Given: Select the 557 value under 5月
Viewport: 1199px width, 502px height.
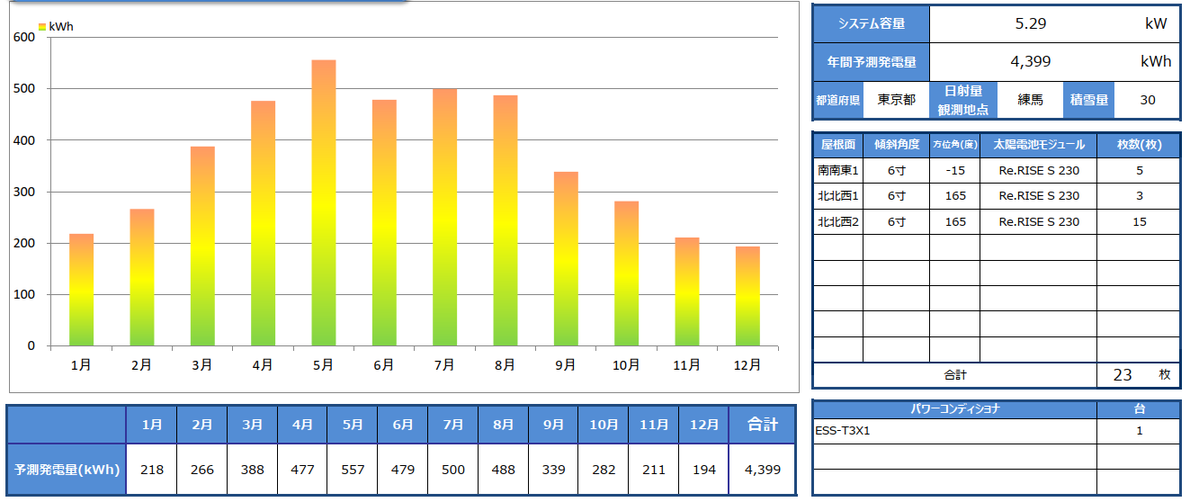Looking at the screenshot, I should pyautogui.click(x=353, y=469).
